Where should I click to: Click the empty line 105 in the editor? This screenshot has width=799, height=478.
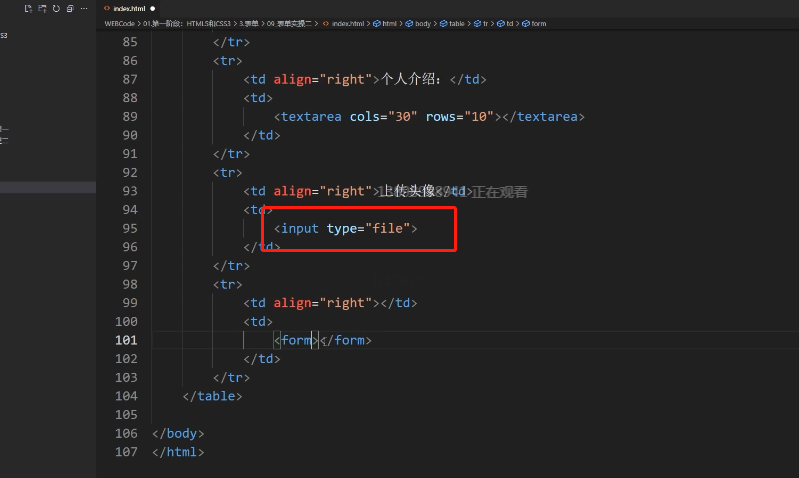pyautogui.click(x=475, y=415)
